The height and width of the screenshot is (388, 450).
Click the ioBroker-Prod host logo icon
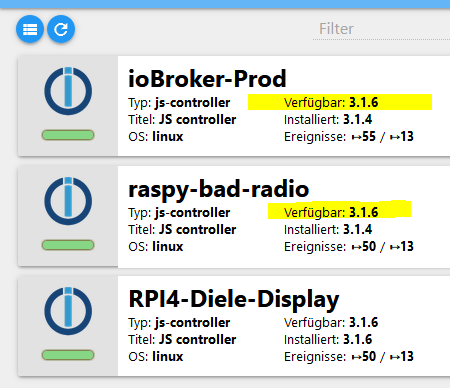(68, 91)
